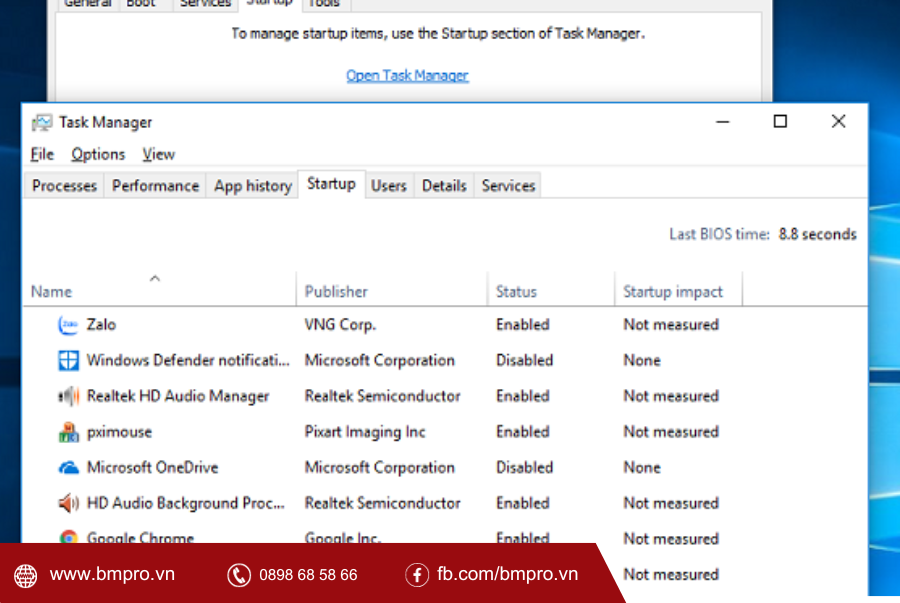Switch to the Details tab
Viewport: 900px width, 603px height.
click(444, 185)
